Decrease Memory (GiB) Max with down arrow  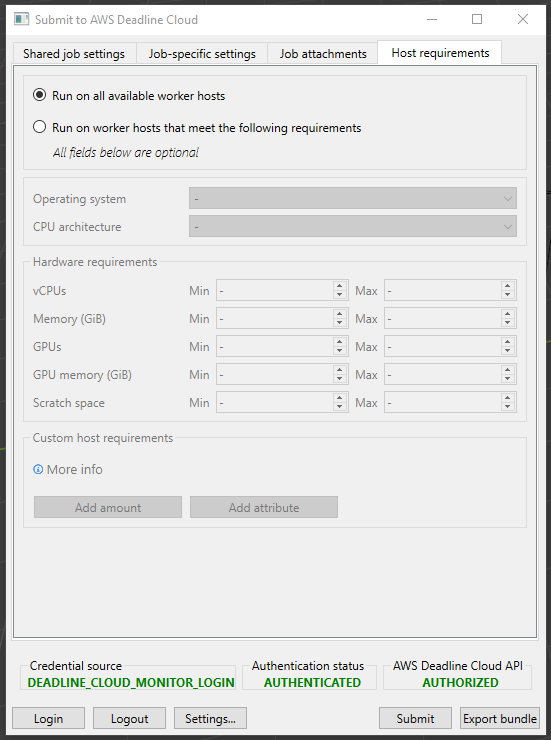tap(508, 323)
